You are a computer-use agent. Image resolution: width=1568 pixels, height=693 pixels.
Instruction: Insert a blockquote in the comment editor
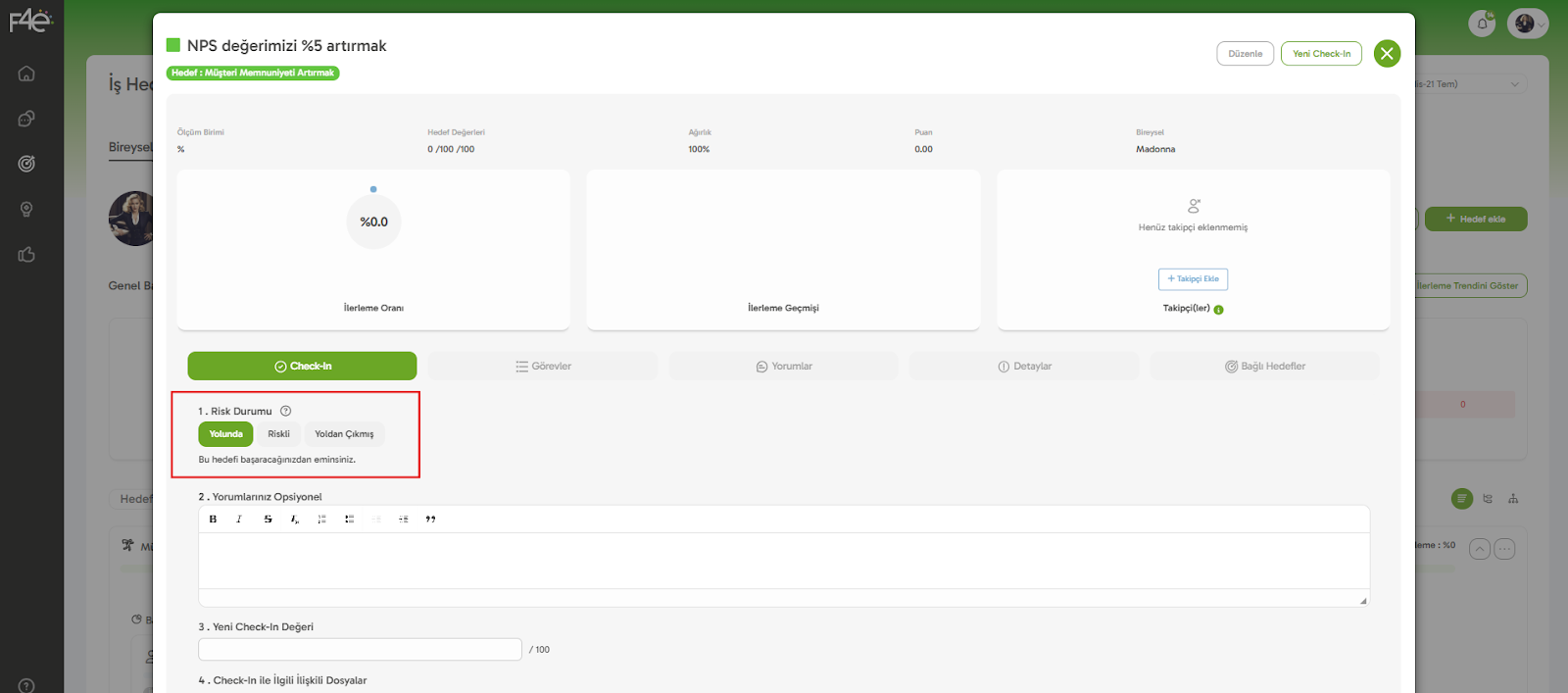(430, 520)
